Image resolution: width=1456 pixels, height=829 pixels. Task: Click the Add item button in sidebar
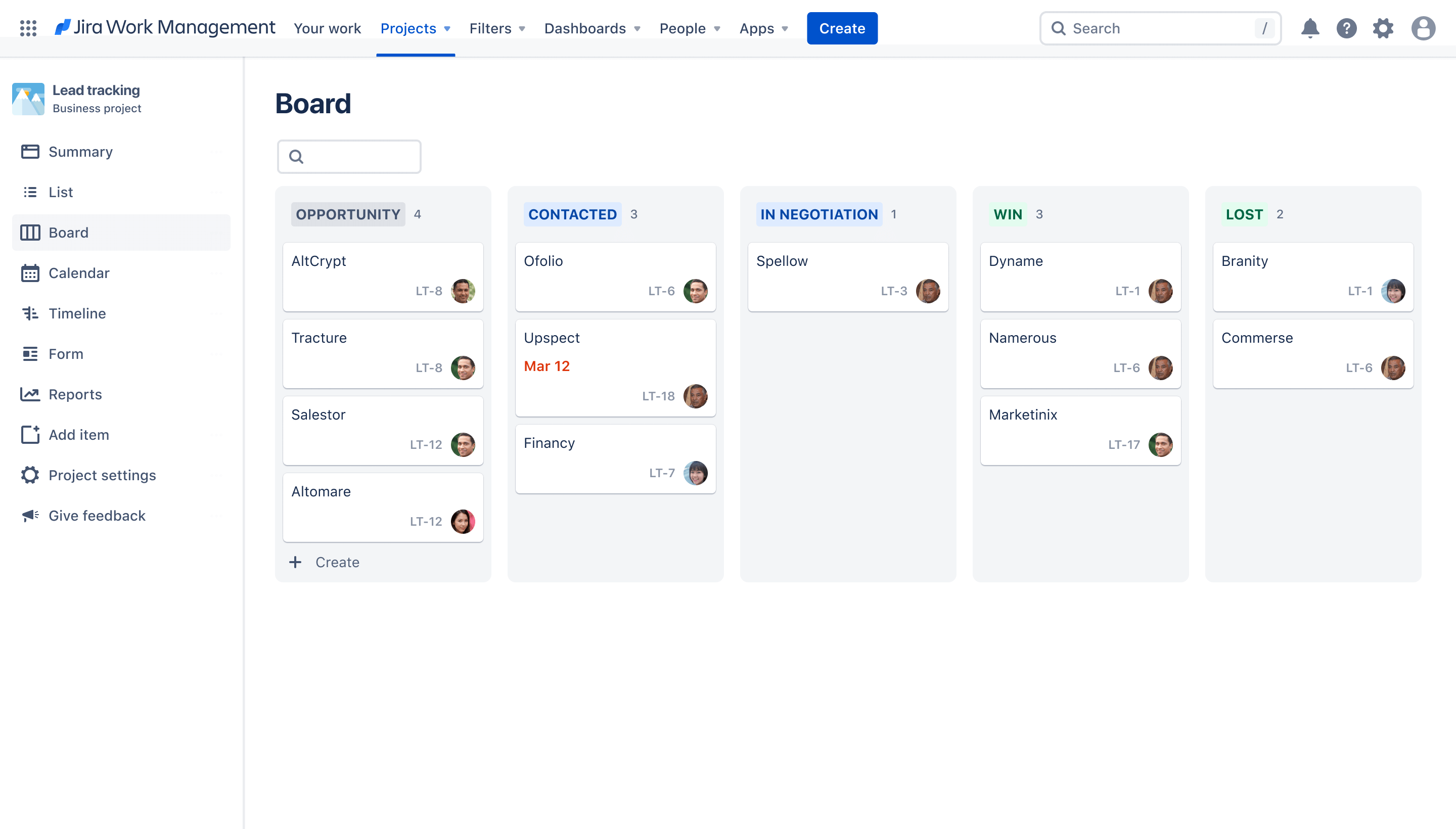[x=79, y=434]
